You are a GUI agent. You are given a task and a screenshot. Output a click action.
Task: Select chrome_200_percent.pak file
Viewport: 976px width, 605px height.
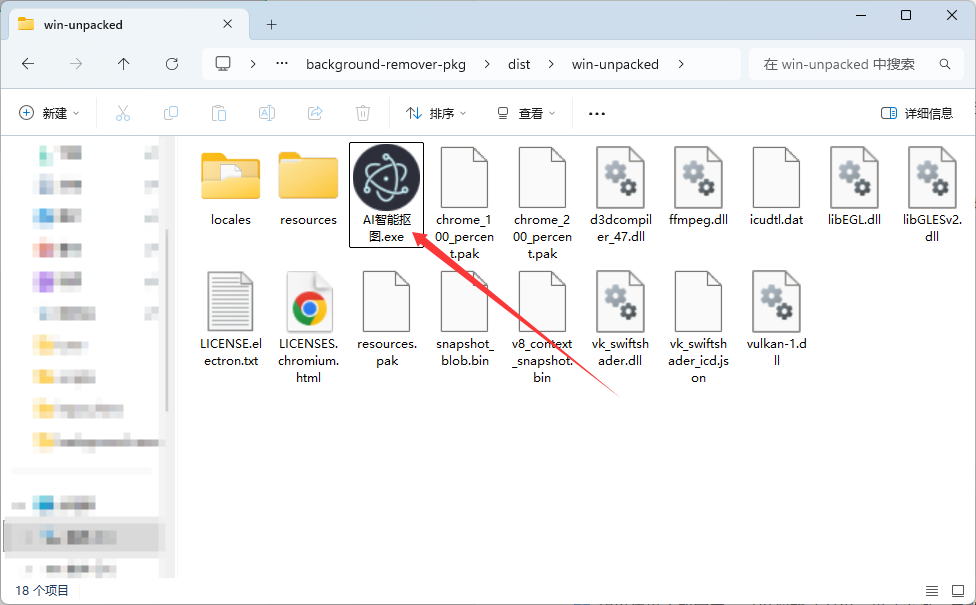point(542,203)
